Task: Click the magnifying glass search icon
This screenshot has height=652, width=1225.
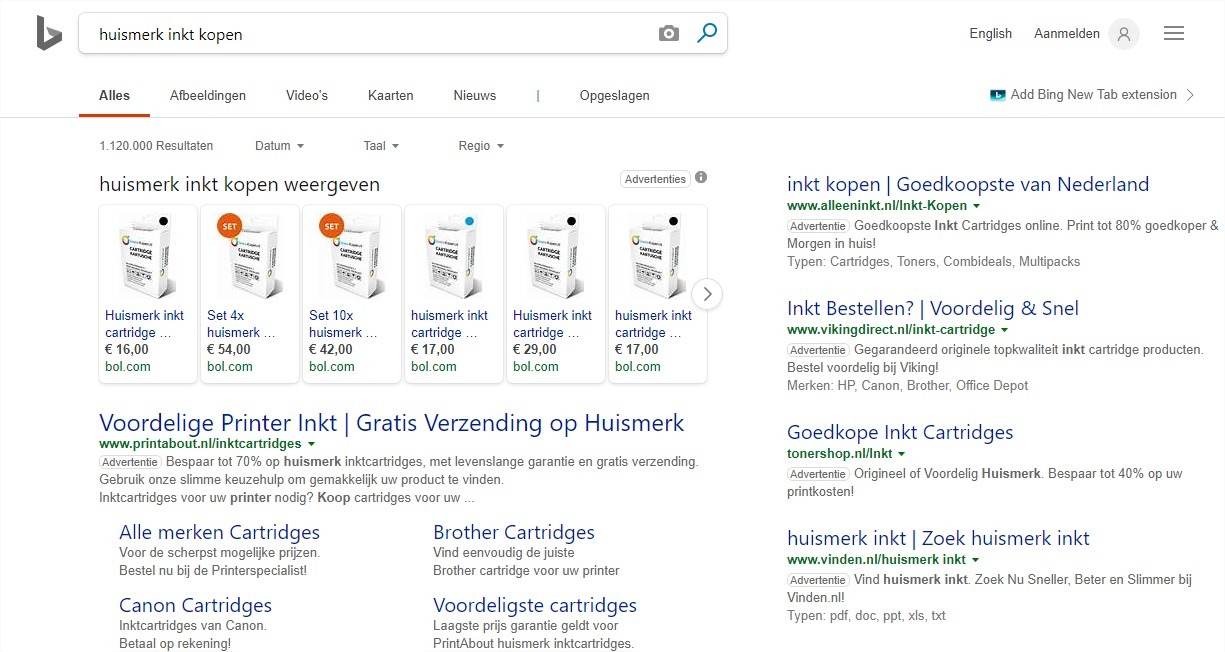Action: pos(706,33)
